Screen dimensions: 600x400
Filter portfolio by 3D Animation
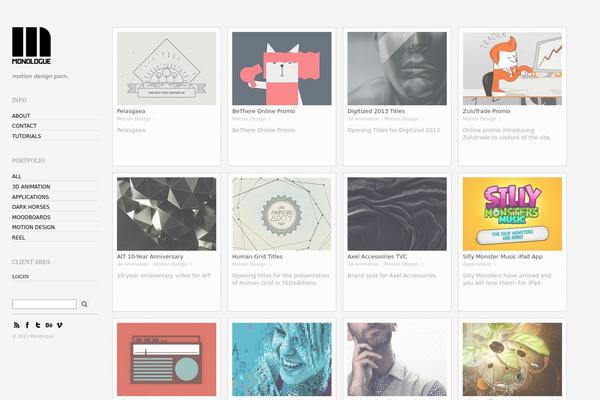31,186
